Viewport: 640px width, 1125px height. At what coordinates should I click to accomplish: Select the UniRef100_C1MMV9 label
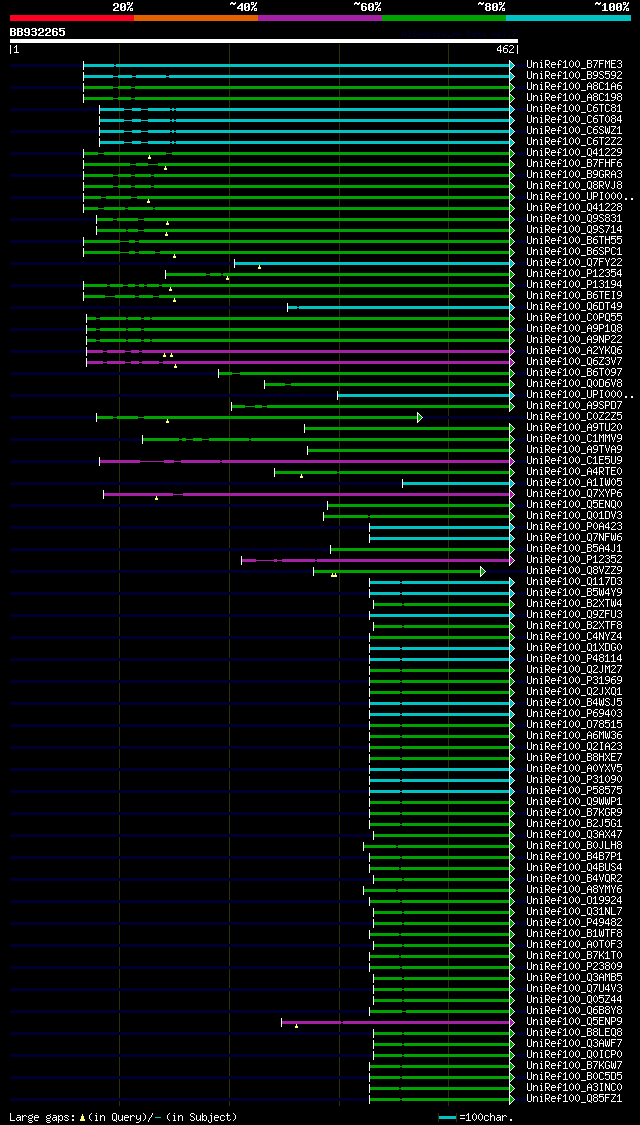574,438
